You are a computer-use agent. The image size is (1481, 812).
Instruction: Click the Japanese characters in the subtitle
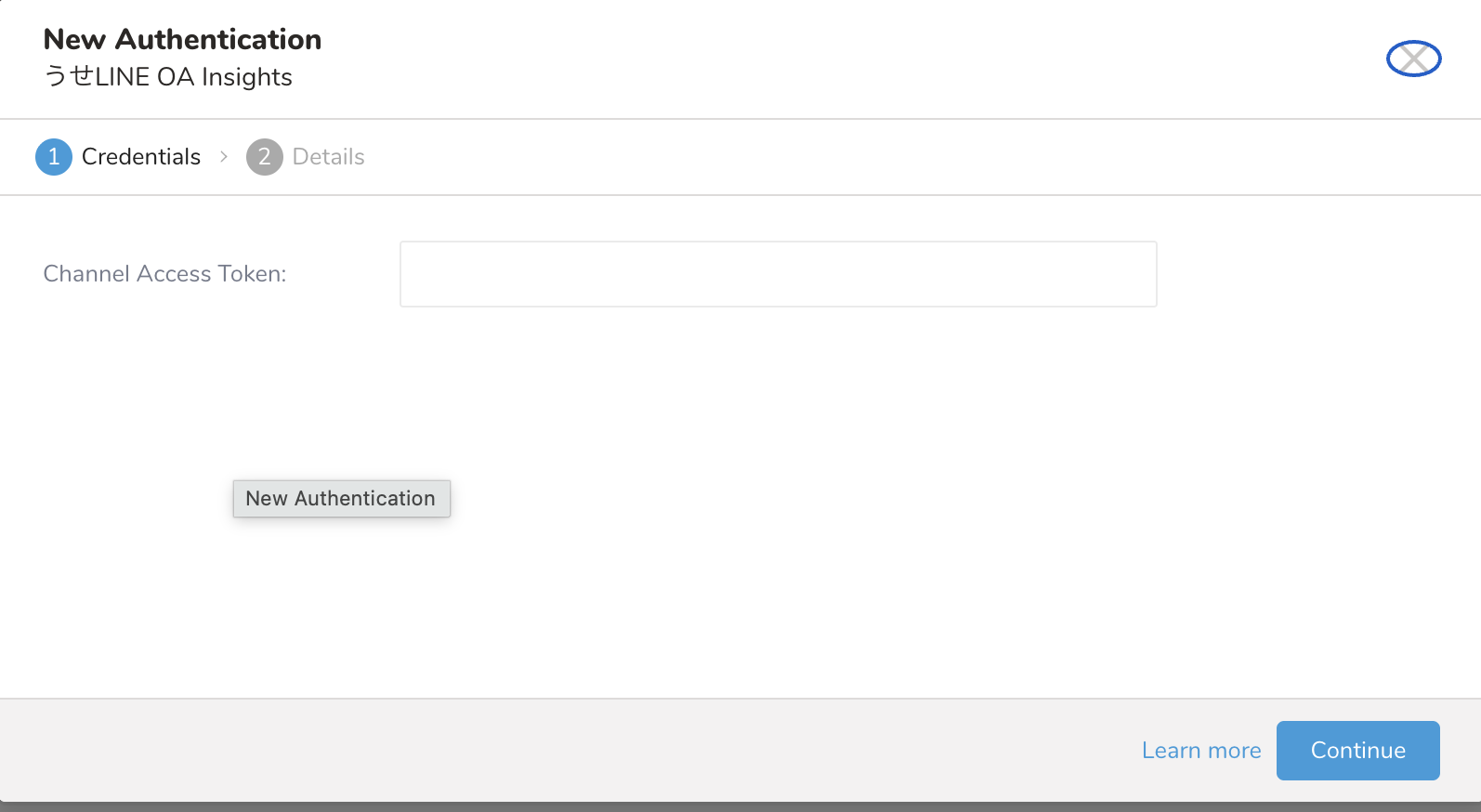pos(69,77)
